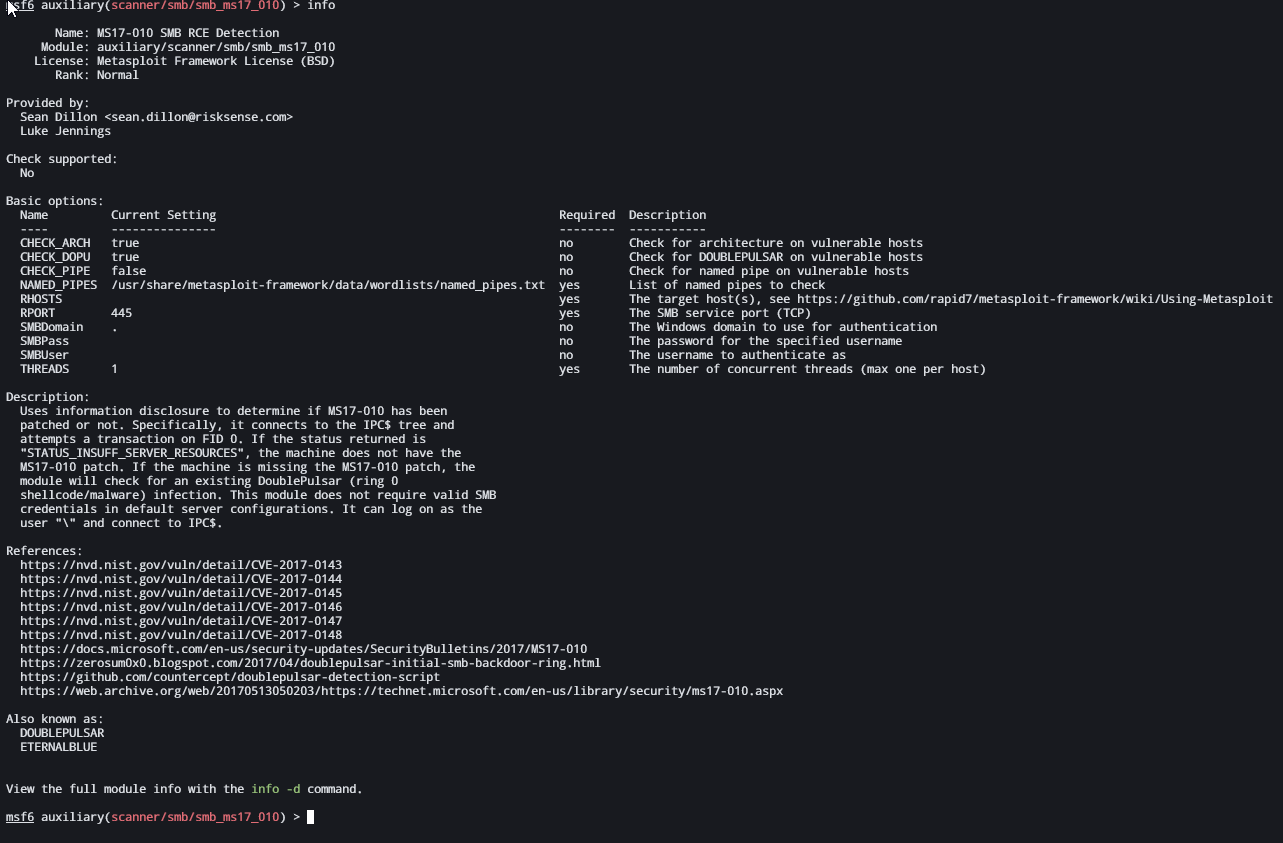Open the docs.microsoft.com MS17-010 bulletin URL

(x=304, y=649)
